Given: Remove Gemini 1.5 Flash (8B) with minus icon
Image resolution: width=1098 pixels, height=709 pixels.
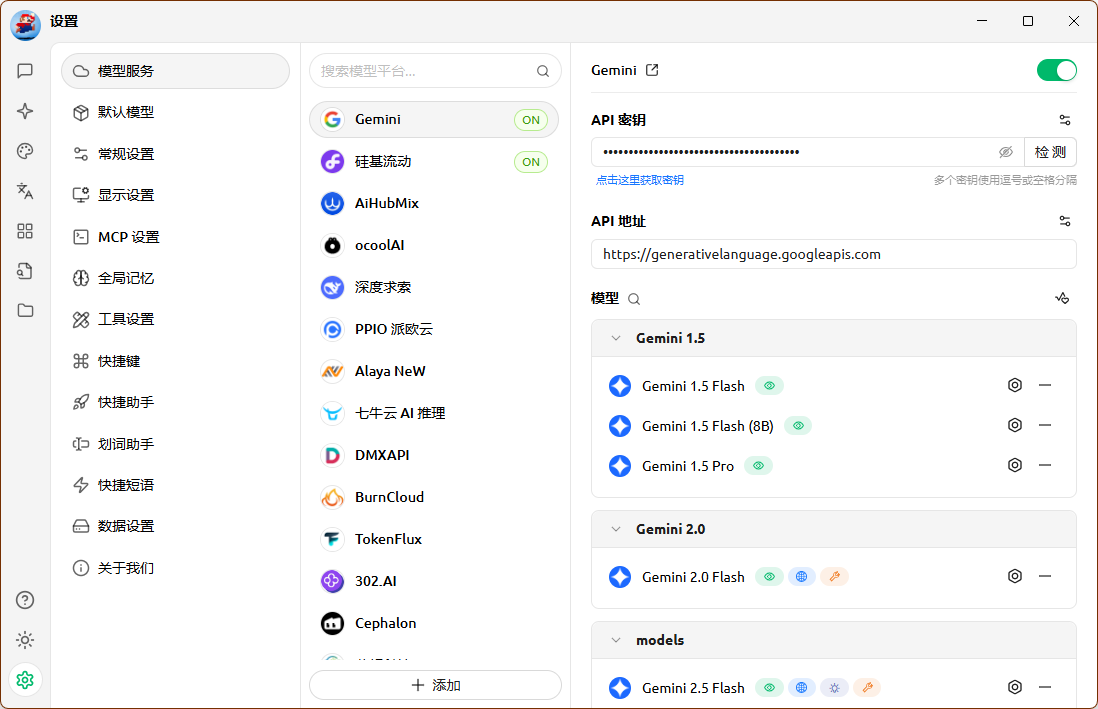Looking at the screenshot, I should 1045,425.
